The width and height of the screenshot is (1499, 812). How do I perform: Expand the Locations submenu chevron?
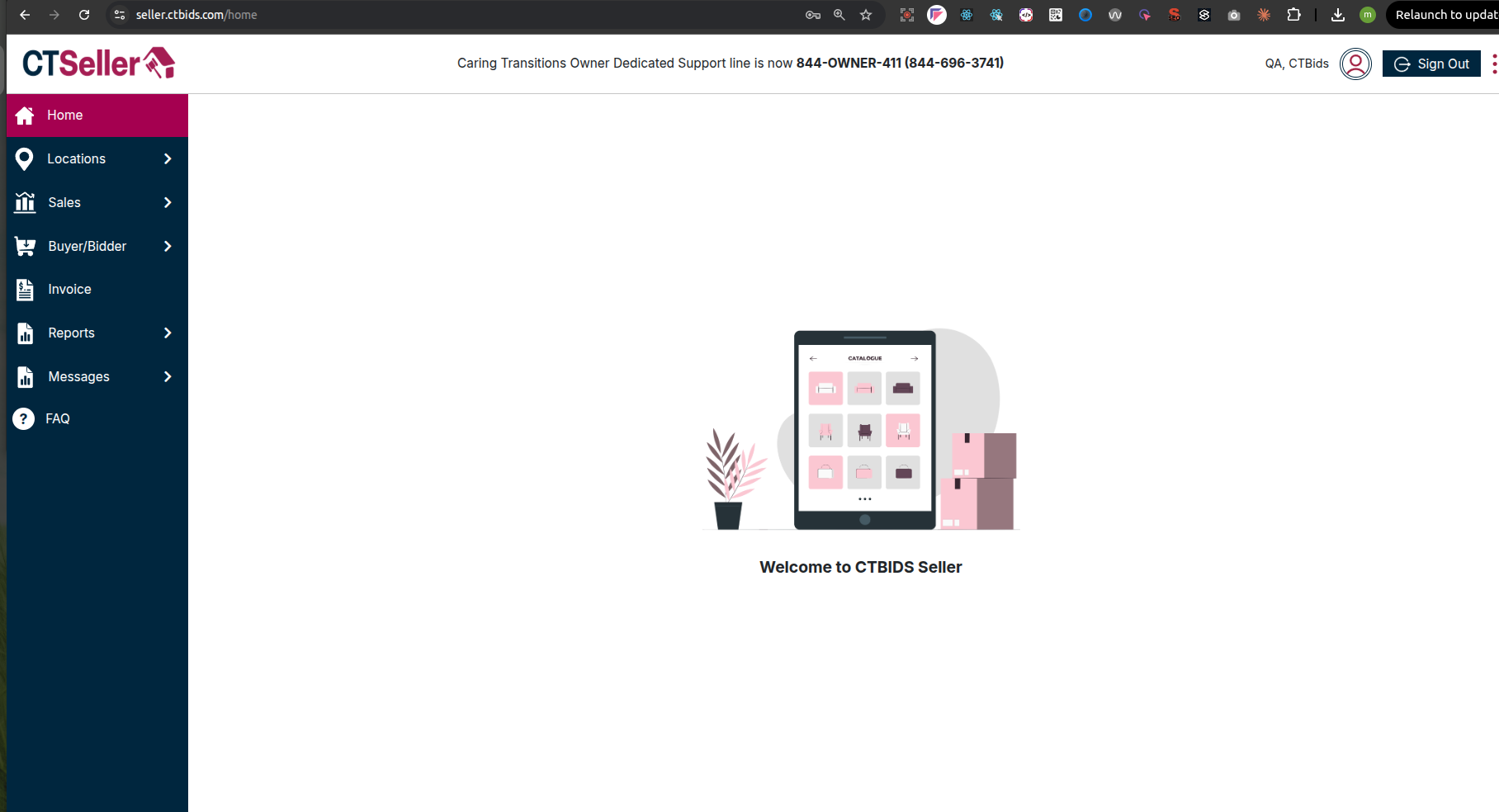[x=168, y=158]
